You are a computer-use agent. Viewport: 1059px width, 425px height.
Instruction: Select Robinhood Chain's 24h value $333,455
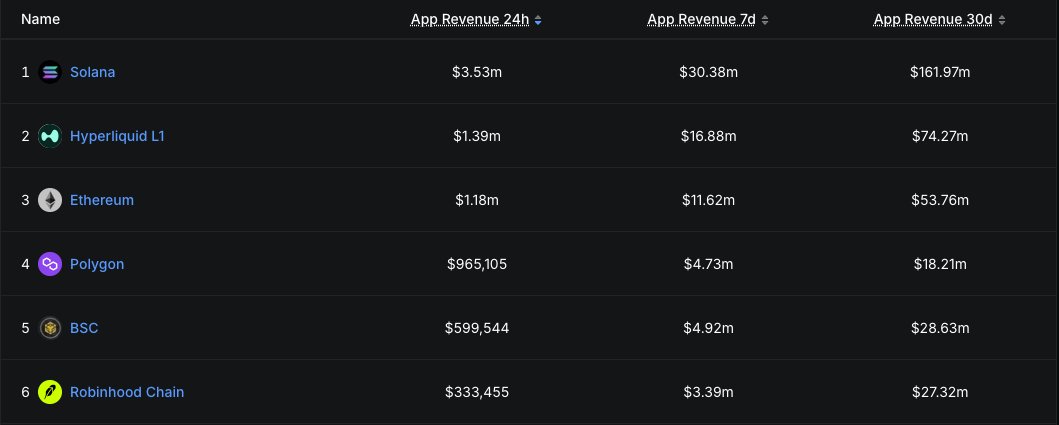coord(477,392)
